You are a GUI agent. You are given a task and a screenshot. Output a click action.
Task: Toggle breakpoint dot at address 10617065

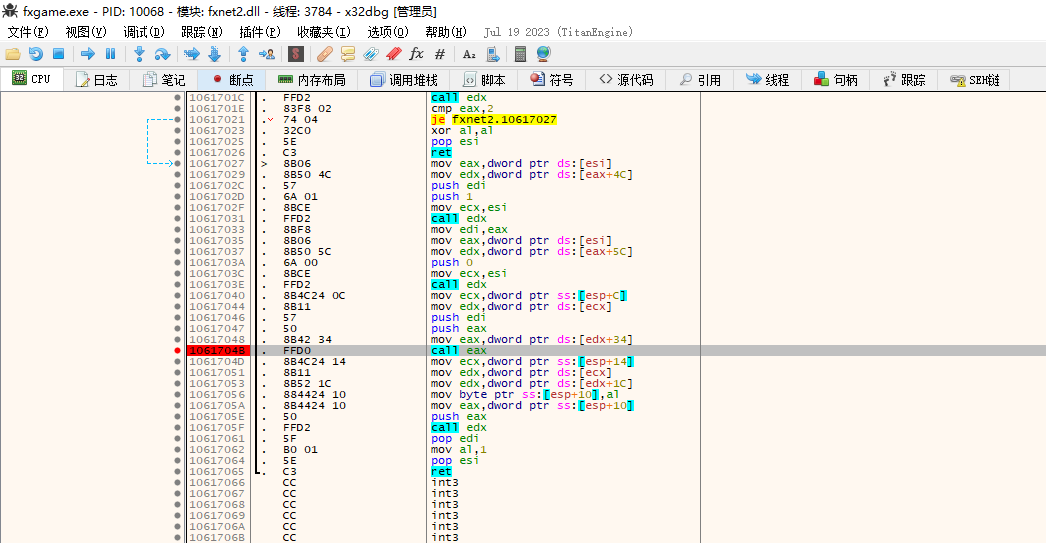click(177, 472)
